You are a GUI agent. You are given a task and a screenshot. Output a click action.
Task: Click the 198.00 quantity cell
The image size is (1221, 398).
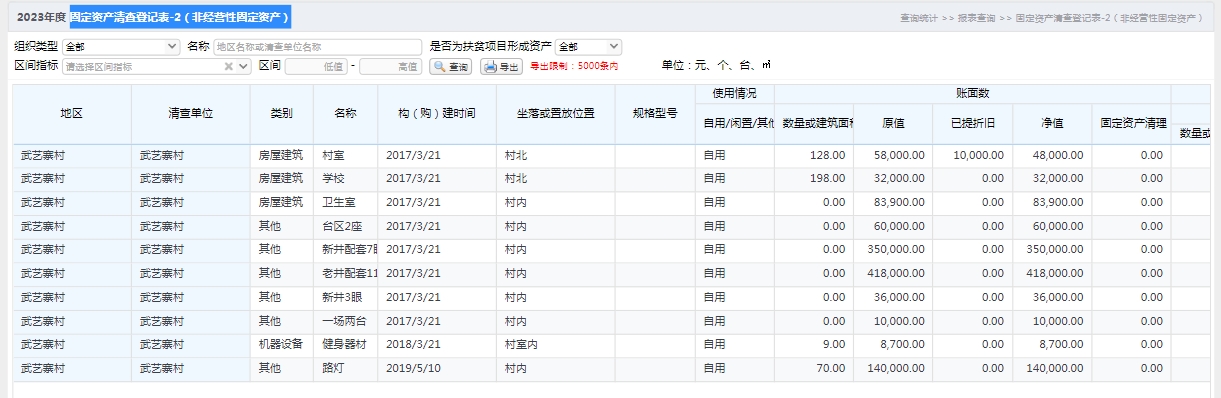point(814,179)
